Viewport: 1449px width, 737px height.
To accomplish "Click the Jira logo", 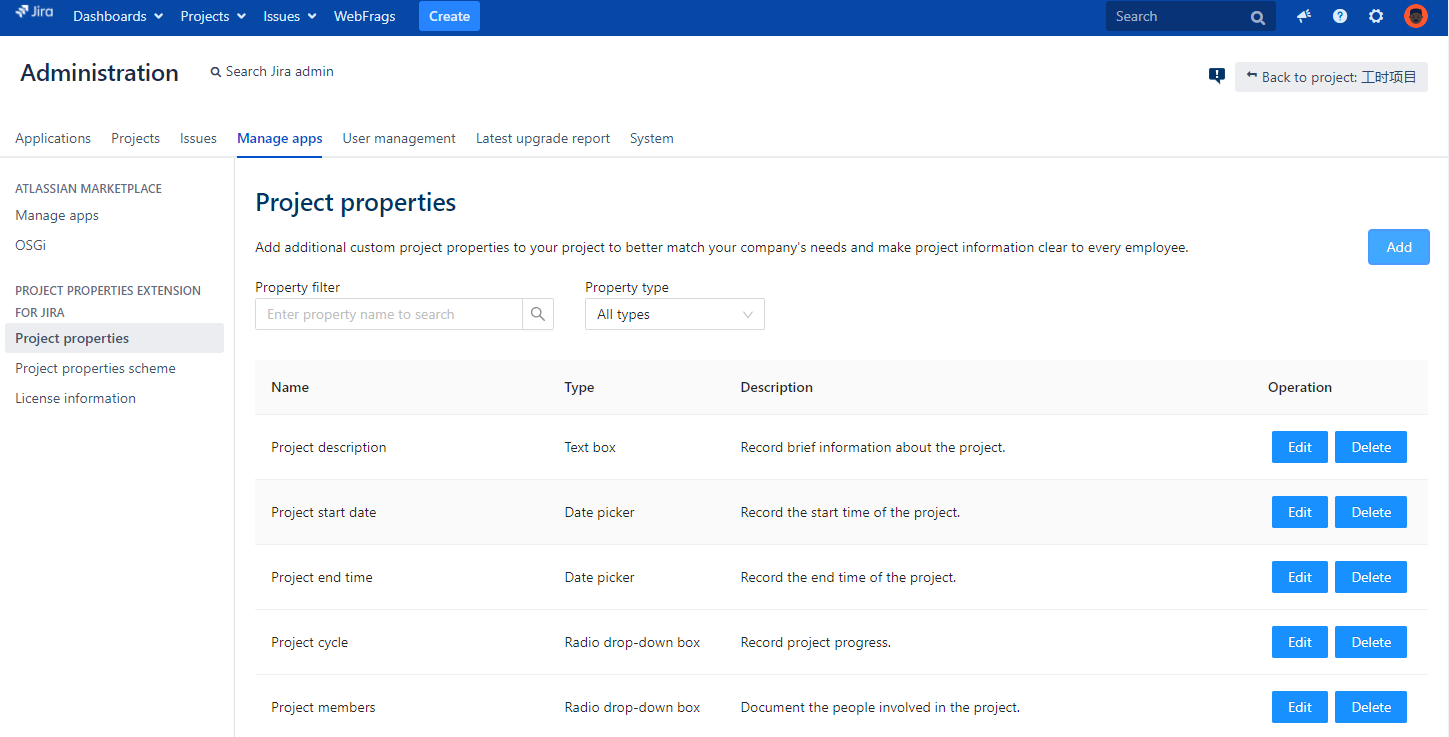I will point(34,13).
